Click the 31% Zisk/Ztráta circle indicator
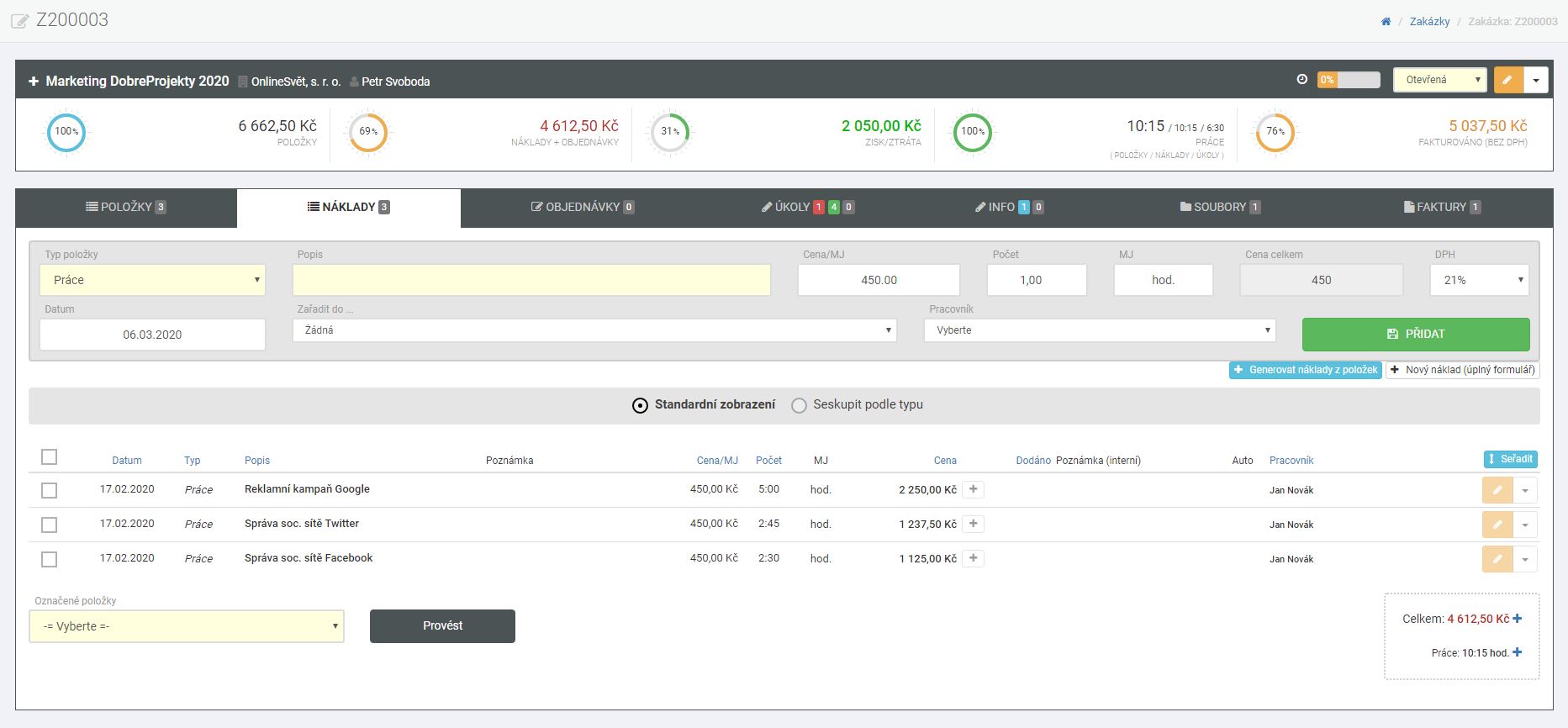 pos(670,131)
